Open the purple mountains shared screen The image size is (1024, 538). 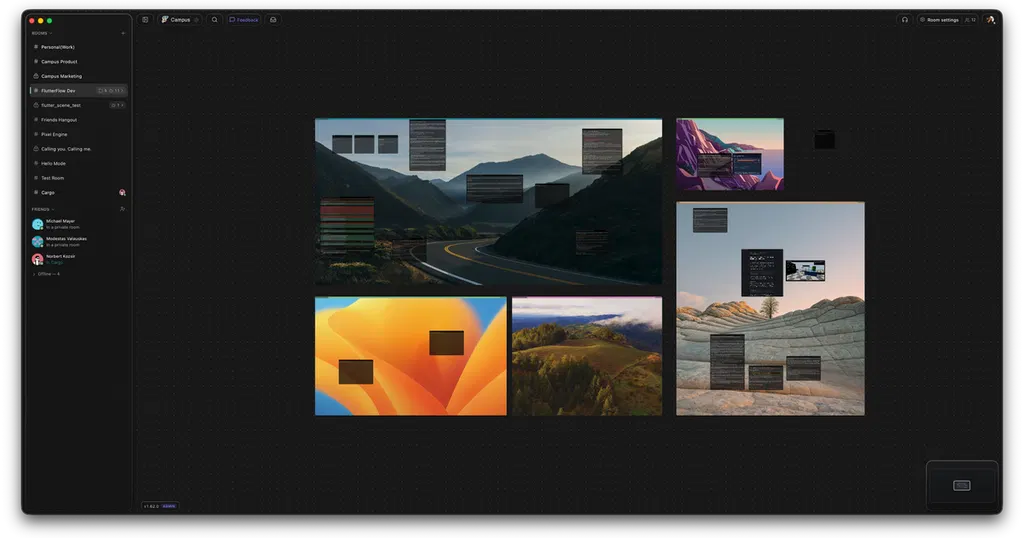729,154
